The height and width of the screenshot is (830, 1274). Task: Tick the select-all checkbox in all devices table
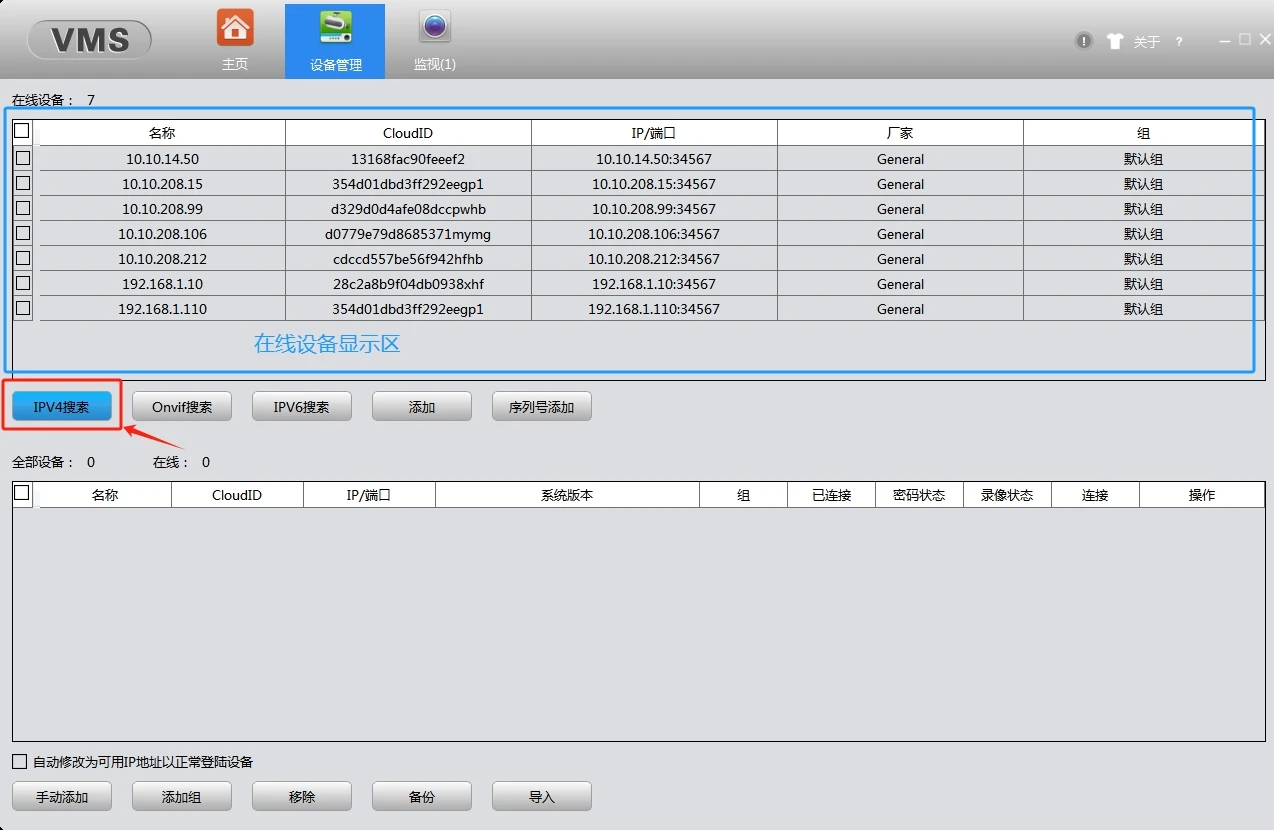coord(22,493)
